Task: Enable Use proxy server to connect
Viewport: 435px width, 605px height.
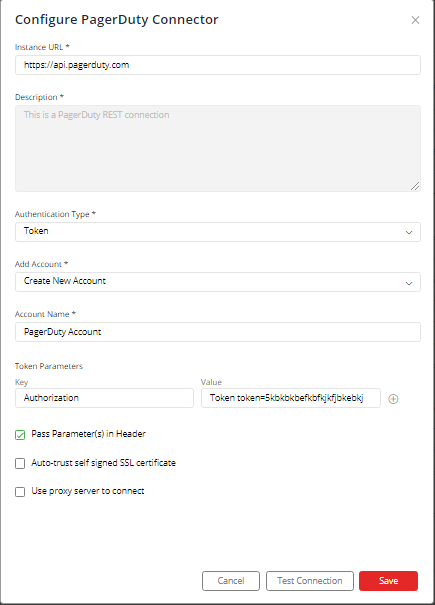Action: click(x=20, y=492)
